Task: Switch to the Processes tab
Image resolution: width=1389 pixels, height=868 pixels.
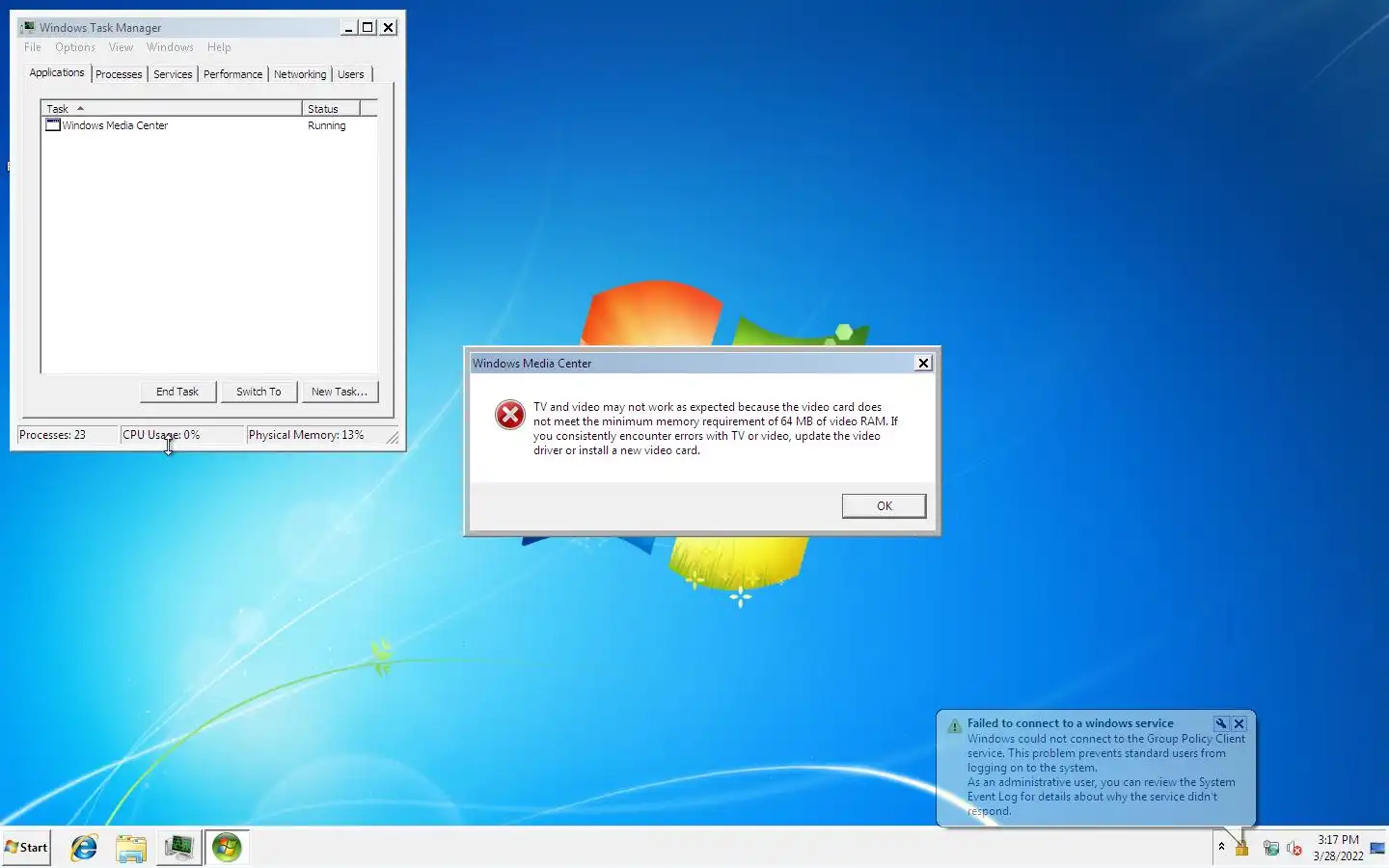Action: click(x=119, y=74)
